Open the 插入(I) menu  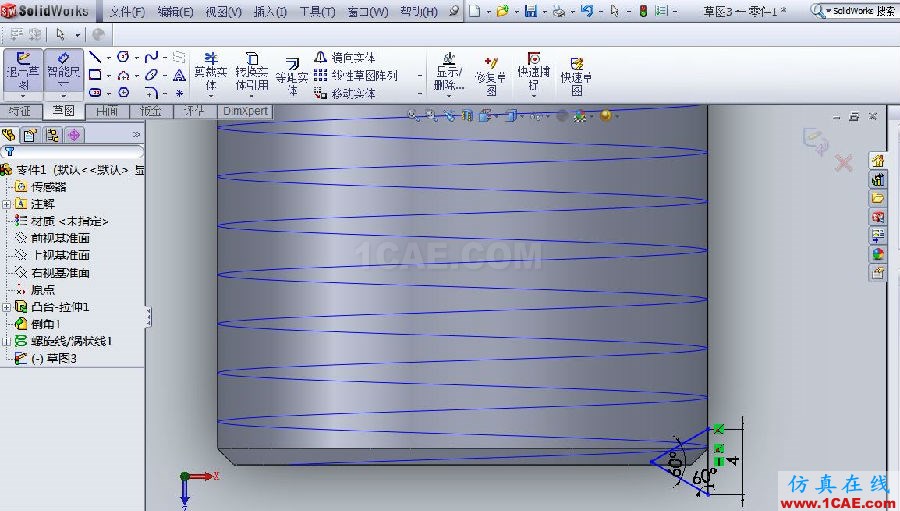click(x=270, y=11)
